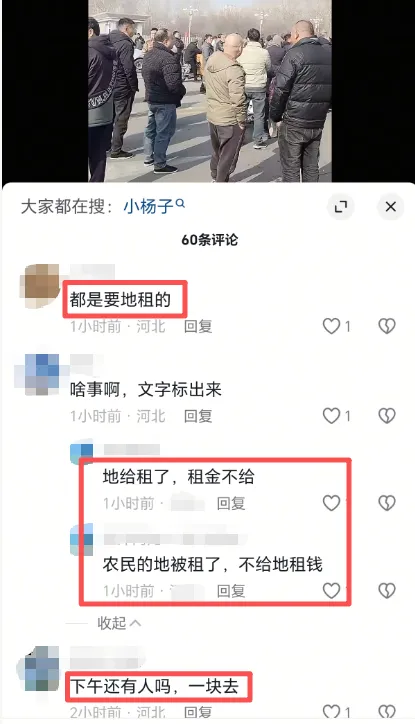Close the comments panel

point(391,206)
